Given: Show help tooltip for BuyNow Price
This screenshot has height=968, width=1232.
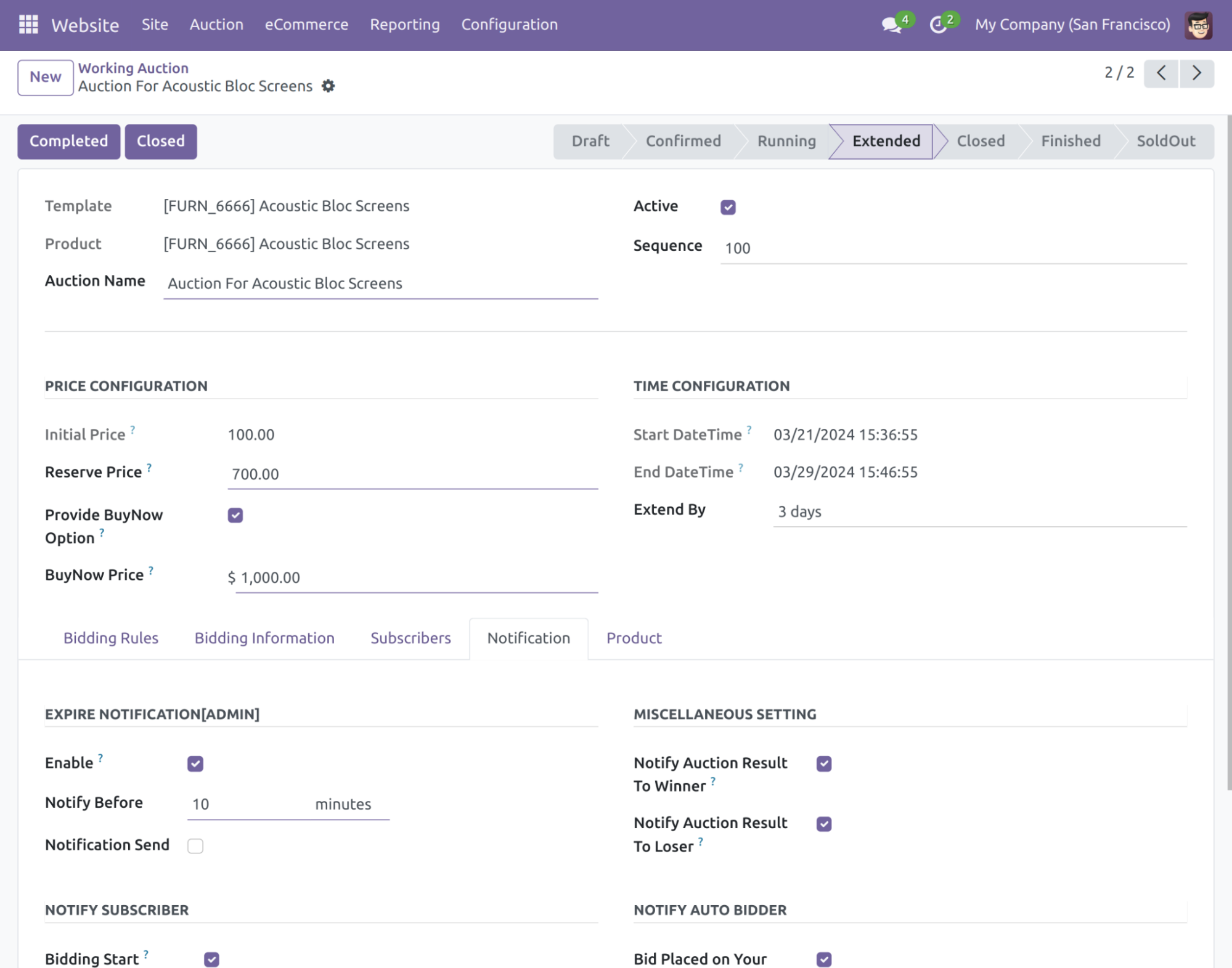Looking at the screenshot, I should coord(151,570).
